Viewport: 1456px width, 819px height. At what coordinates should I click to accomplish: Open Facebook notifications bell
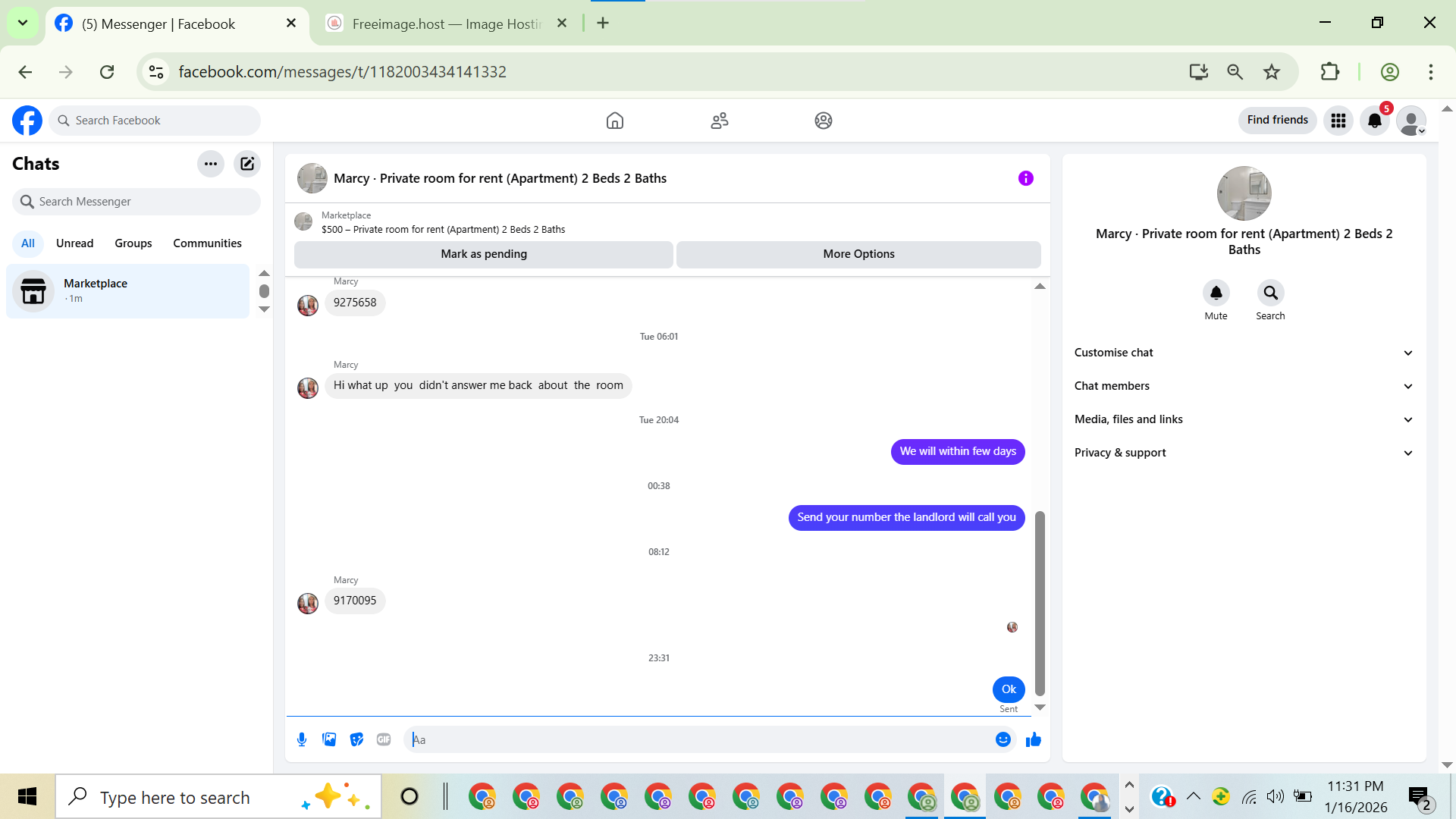pos(1374,121)
